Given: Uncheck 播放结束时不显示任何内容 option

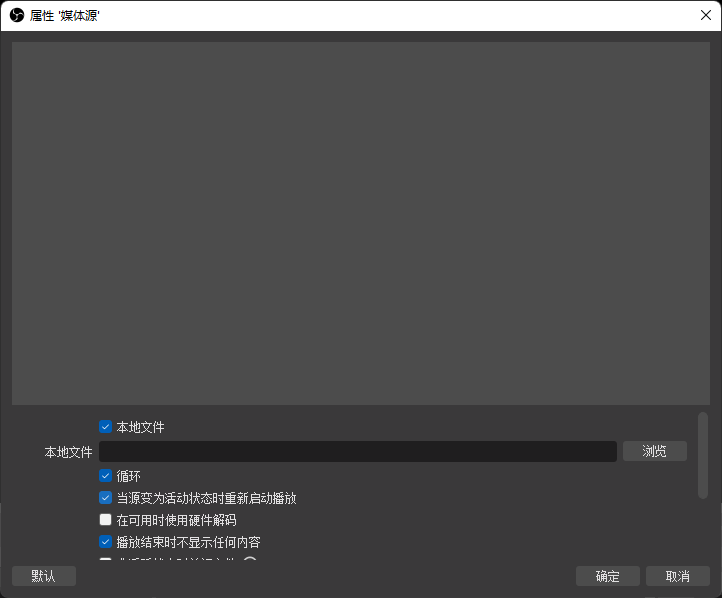Looking at the screenshot, I should (106, 542).
